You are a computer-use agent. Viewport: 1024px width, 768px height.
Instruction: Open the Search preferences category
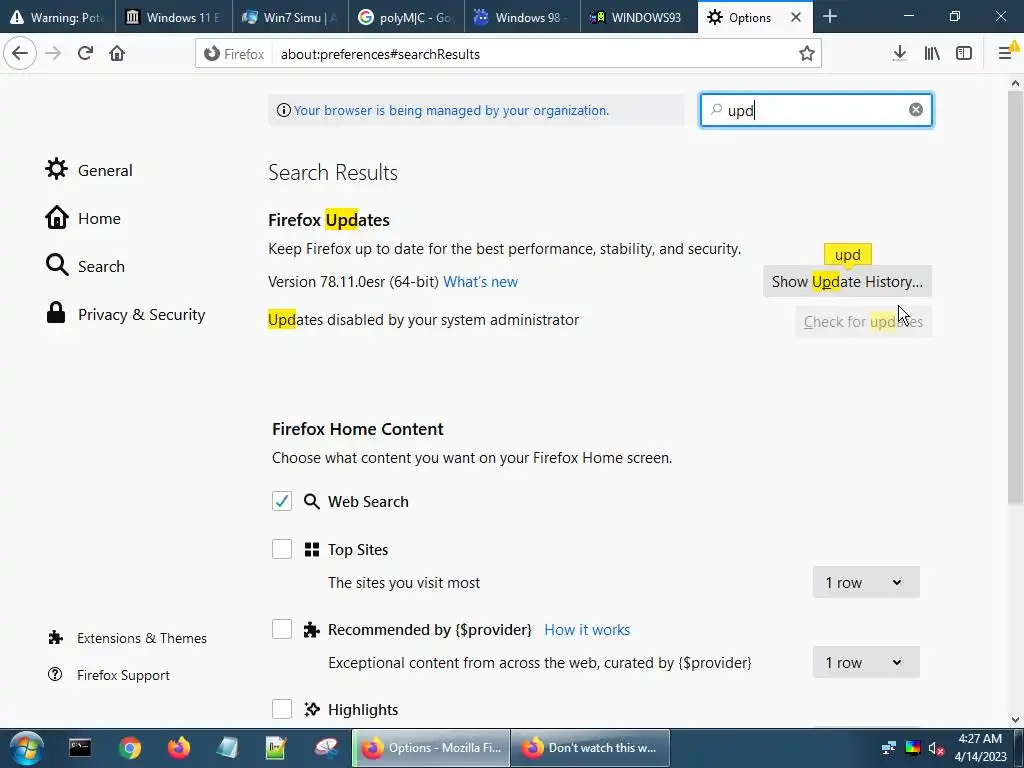click(85, 266)
